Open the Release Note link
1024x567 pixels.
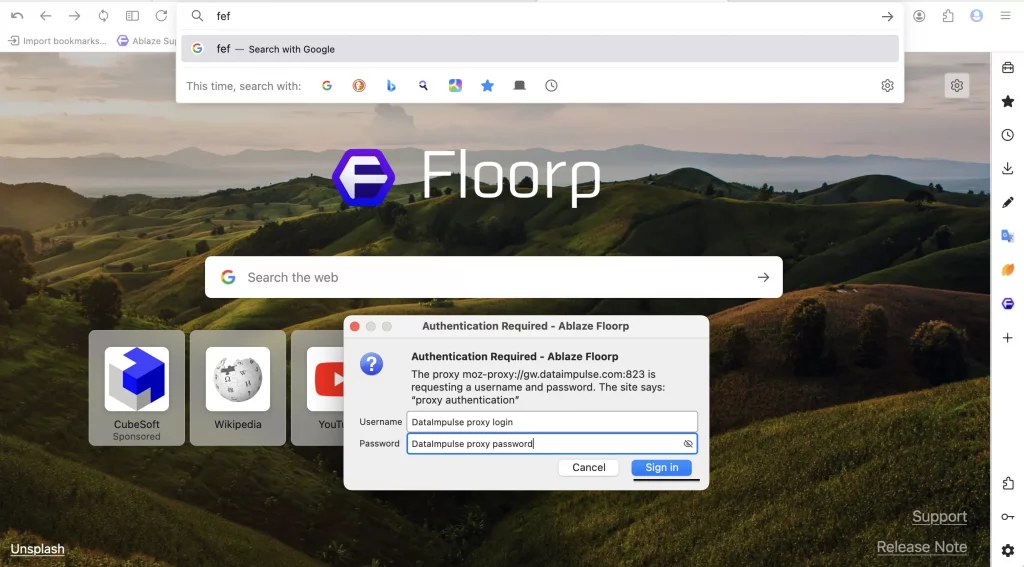[x=921, y=547]
